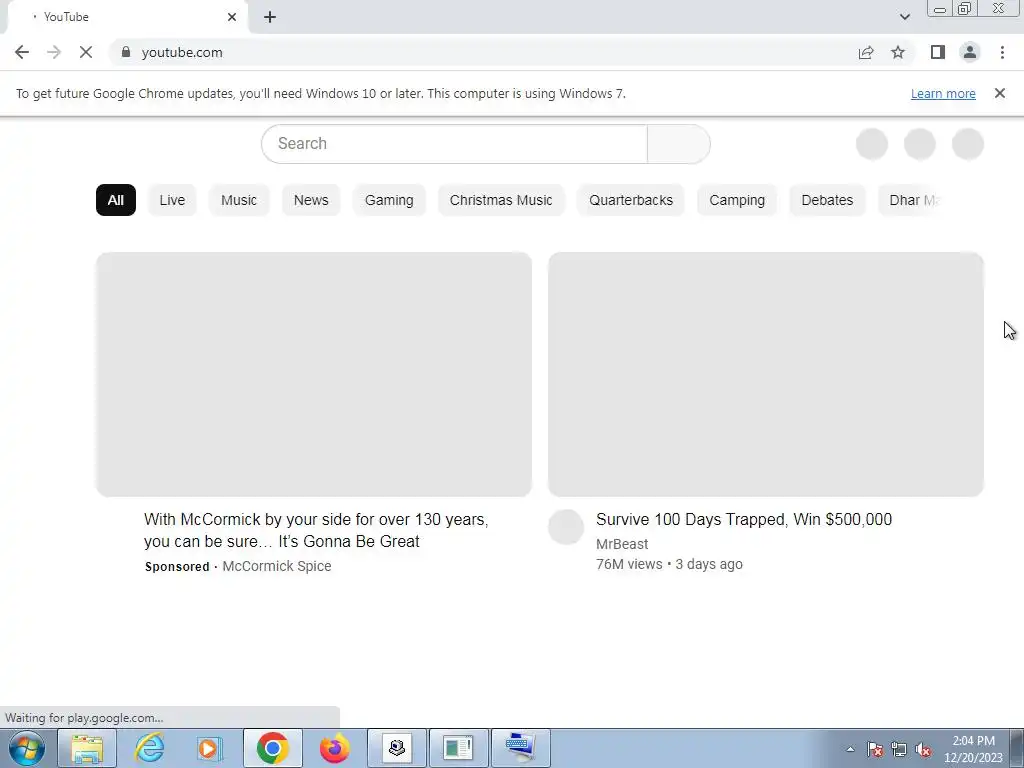Click the YouTube Search field
This screenshot has width=1024, height=768.
pos(455,144)
